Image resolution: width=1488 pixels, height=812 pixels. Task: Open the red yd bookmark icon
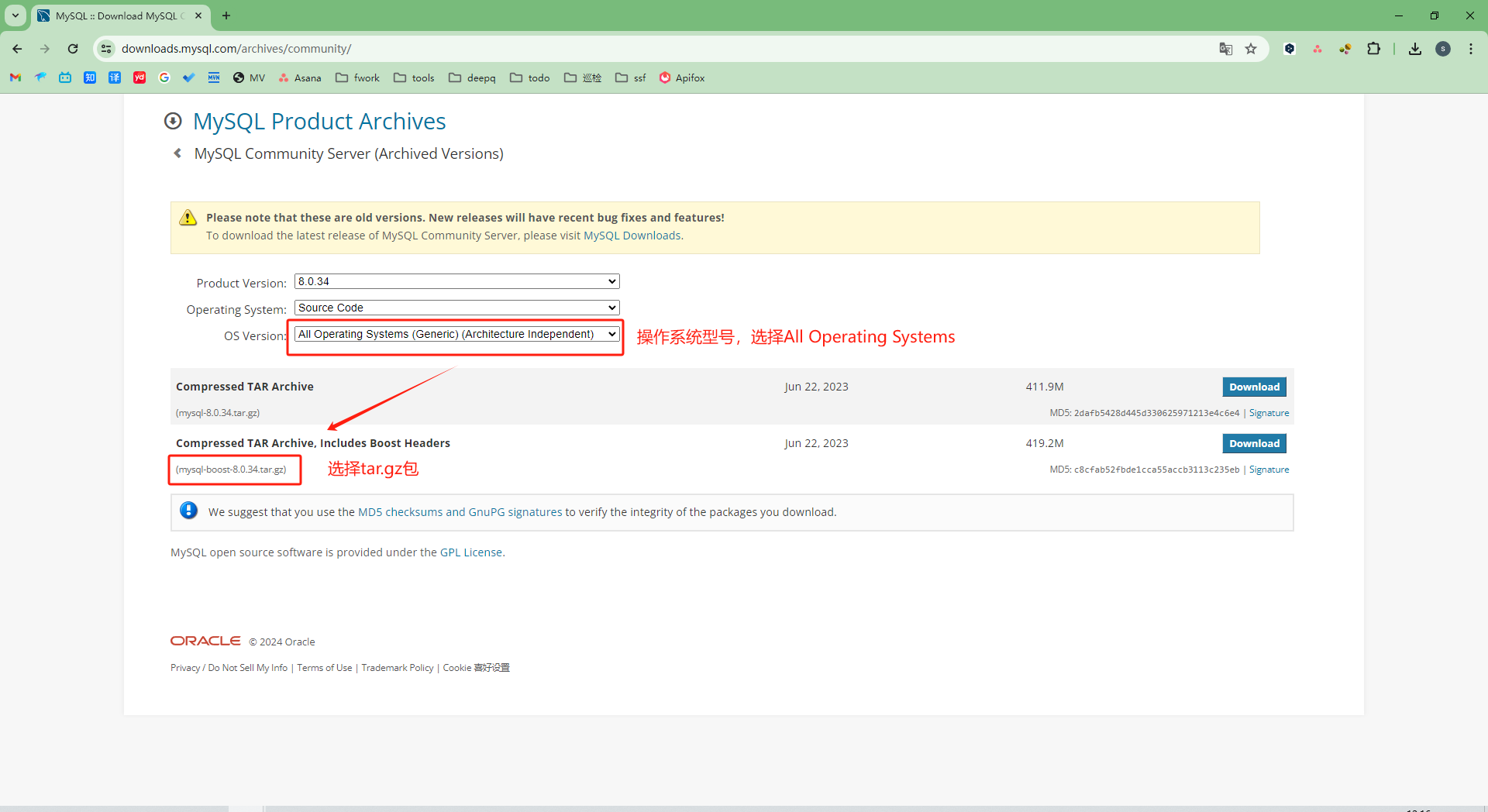click(x=139, y=77)
